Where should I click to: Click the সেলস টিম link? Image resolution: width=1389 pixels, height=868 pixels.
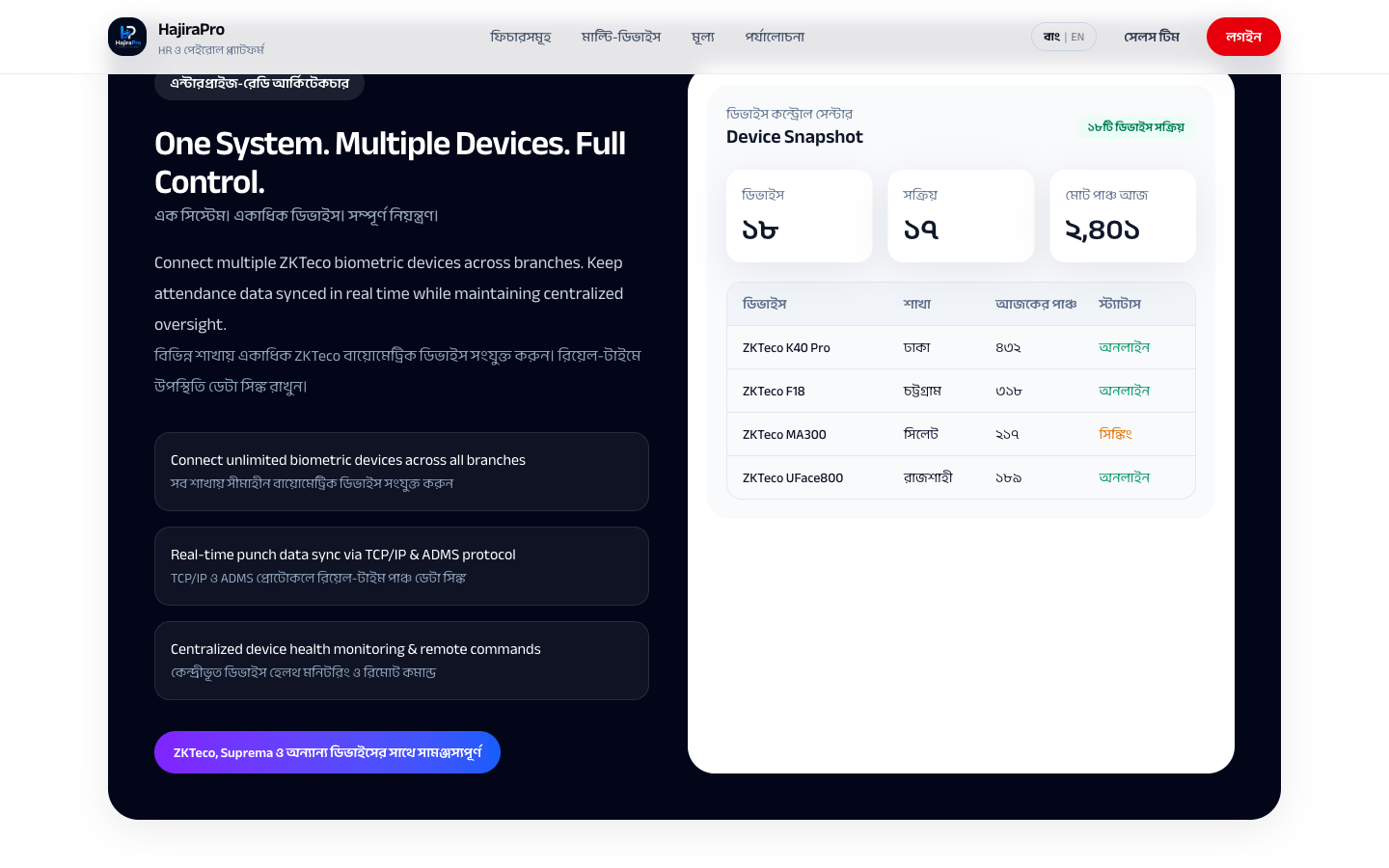[x=1152, y=37]
